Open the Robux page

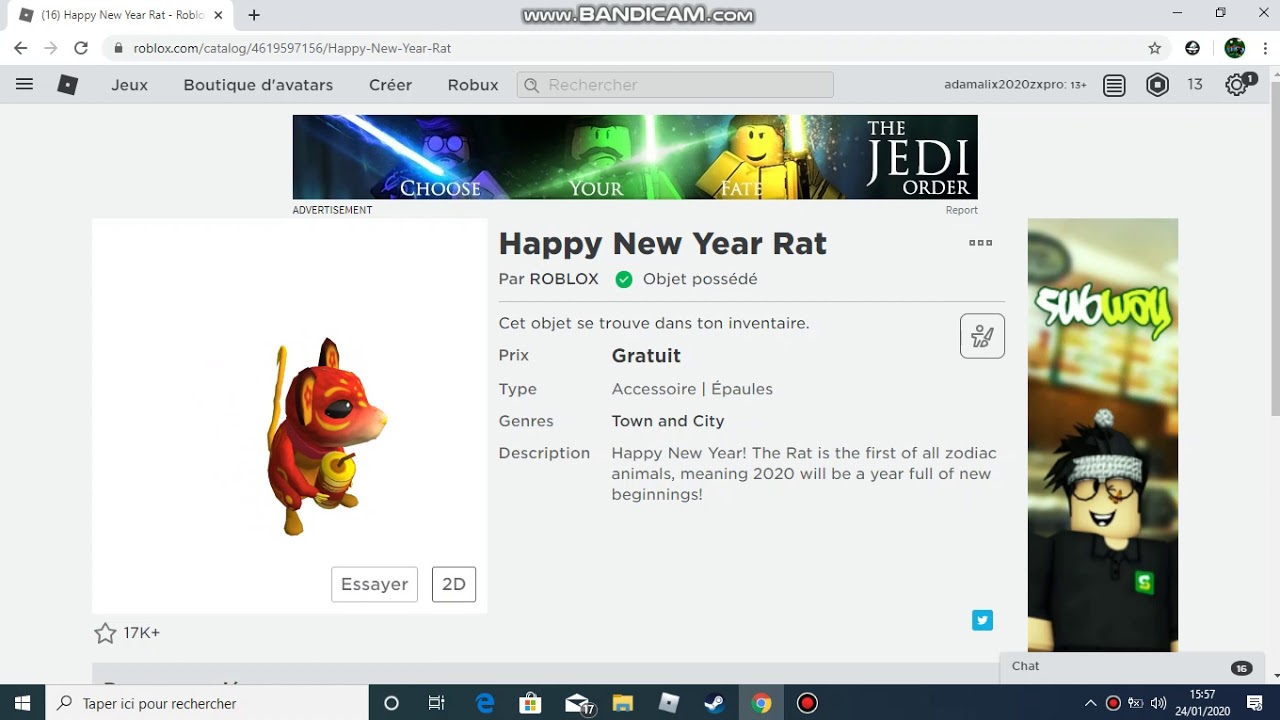pos(473,85)
